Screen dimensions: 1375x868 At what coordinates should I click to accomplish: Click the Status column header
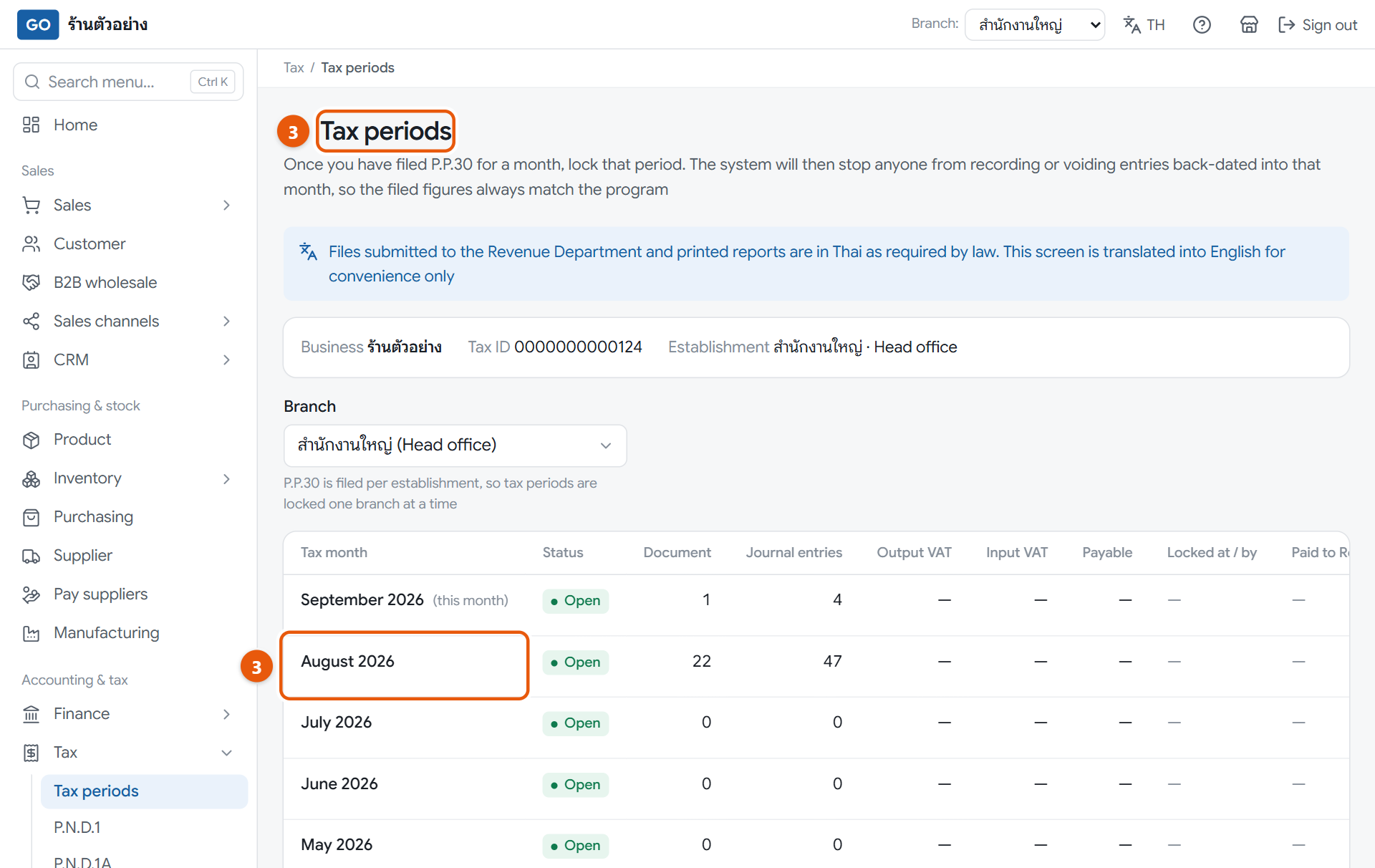point(563,552)
